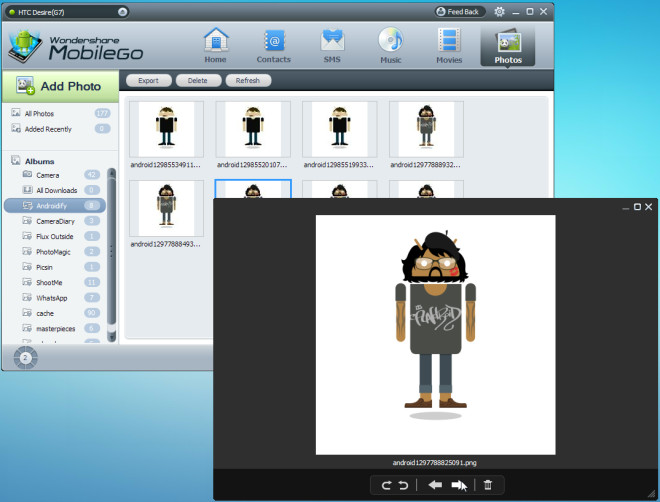Click the filename android1297788825091.png
Viewport: 660px width, 502px height.
point(434,462)
